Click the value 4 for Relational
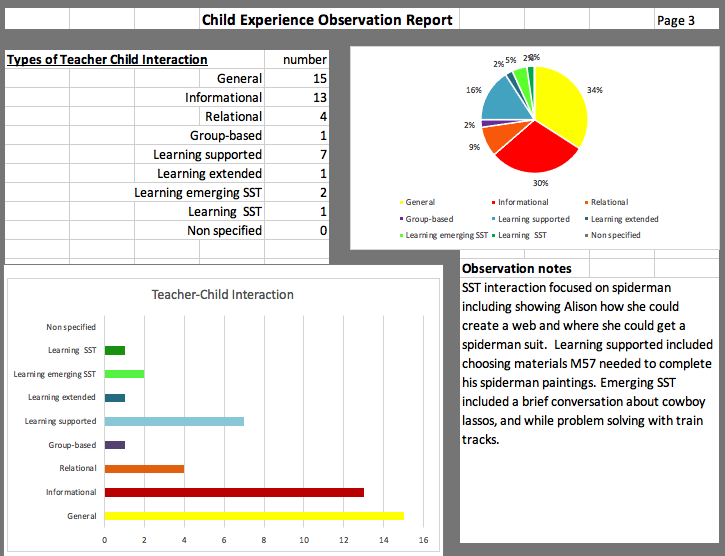Viewport: 725px width, 556px height. (323, 117)
